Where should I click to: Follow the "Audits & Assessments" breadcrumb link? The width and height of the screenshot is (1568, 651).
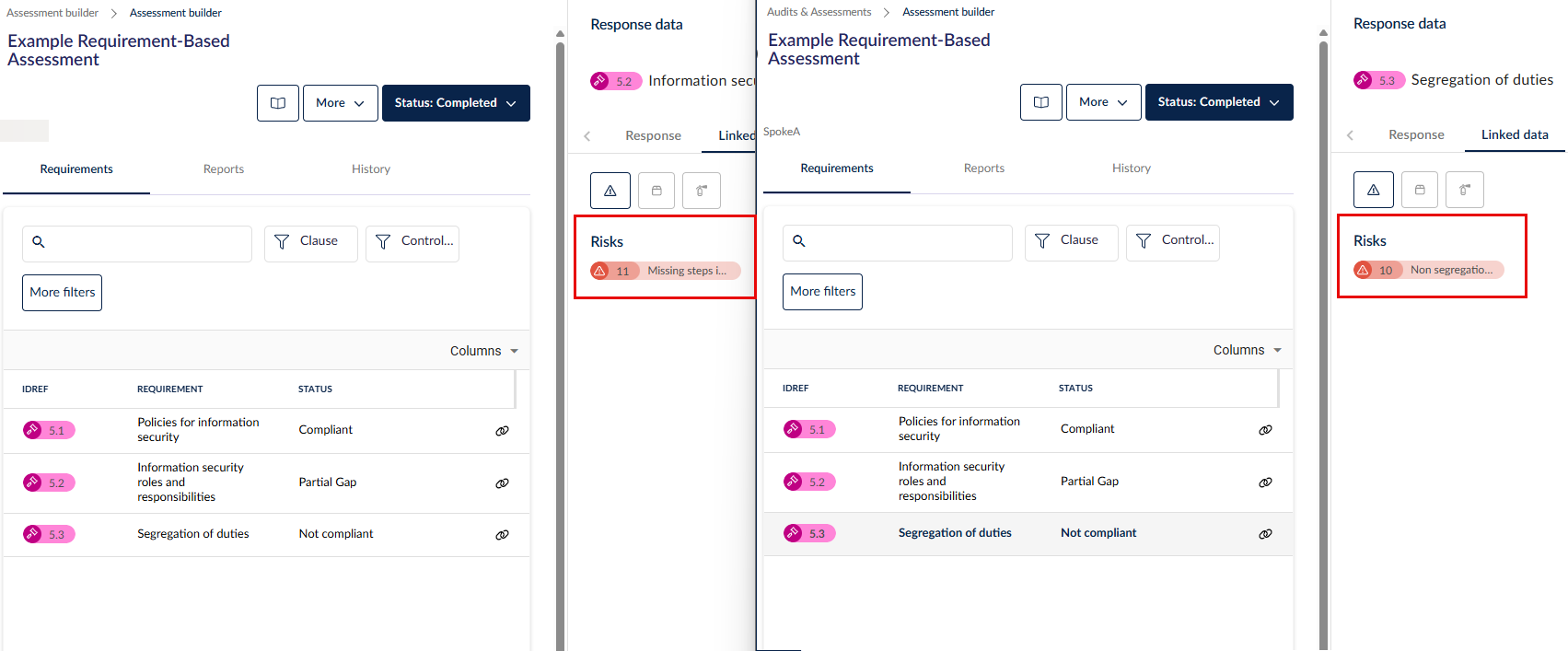click(819, 12)
